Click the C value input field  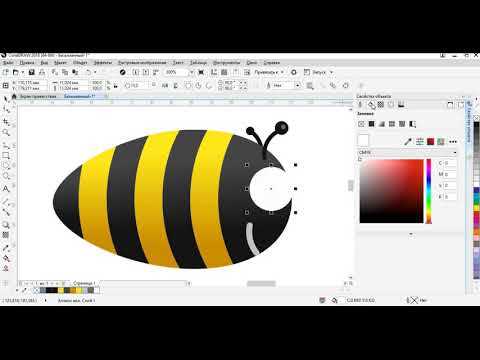point(450,163)
